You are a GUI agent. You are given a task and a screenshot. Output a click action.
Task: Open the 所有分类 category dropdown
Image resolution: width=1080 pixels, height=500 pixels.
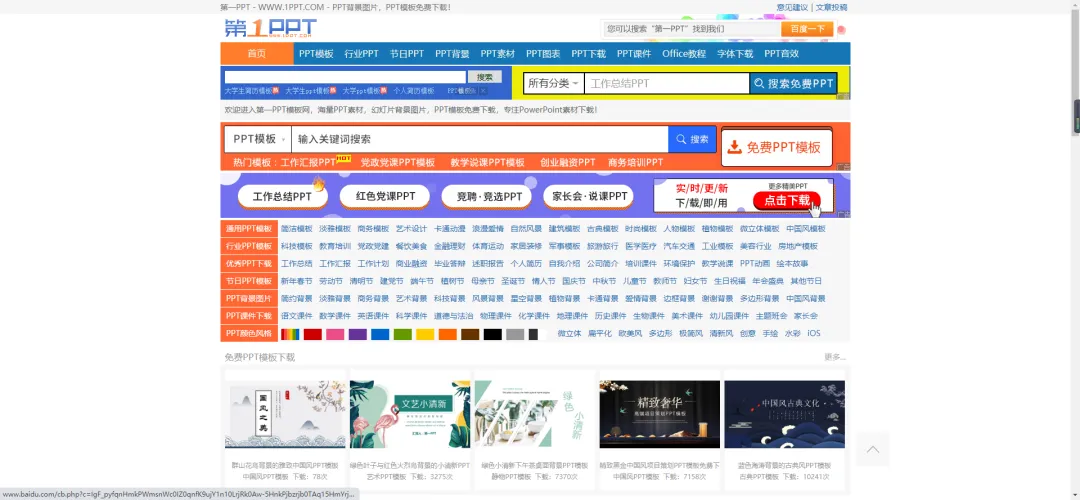pyautogui.click(x=553, y=84)
